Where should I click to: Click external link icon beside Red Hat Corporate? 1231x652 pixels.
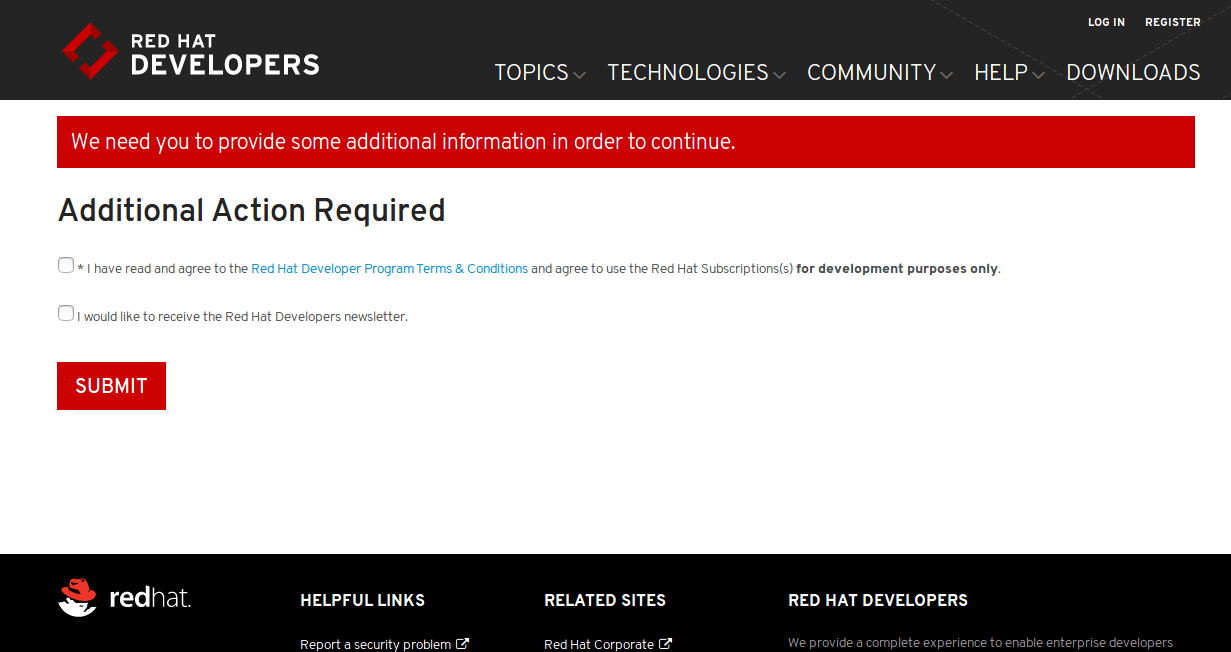(666, 644)
